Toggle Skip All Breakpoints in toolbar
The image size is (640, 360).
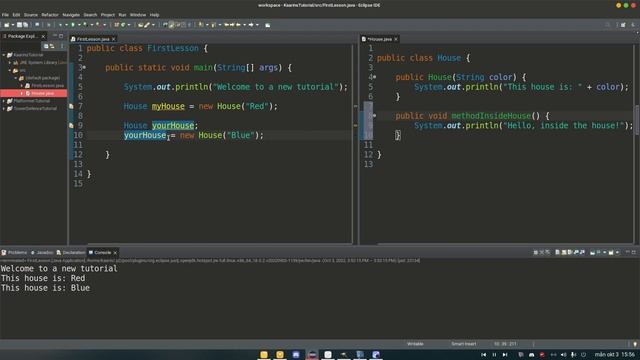coord(49,25)
